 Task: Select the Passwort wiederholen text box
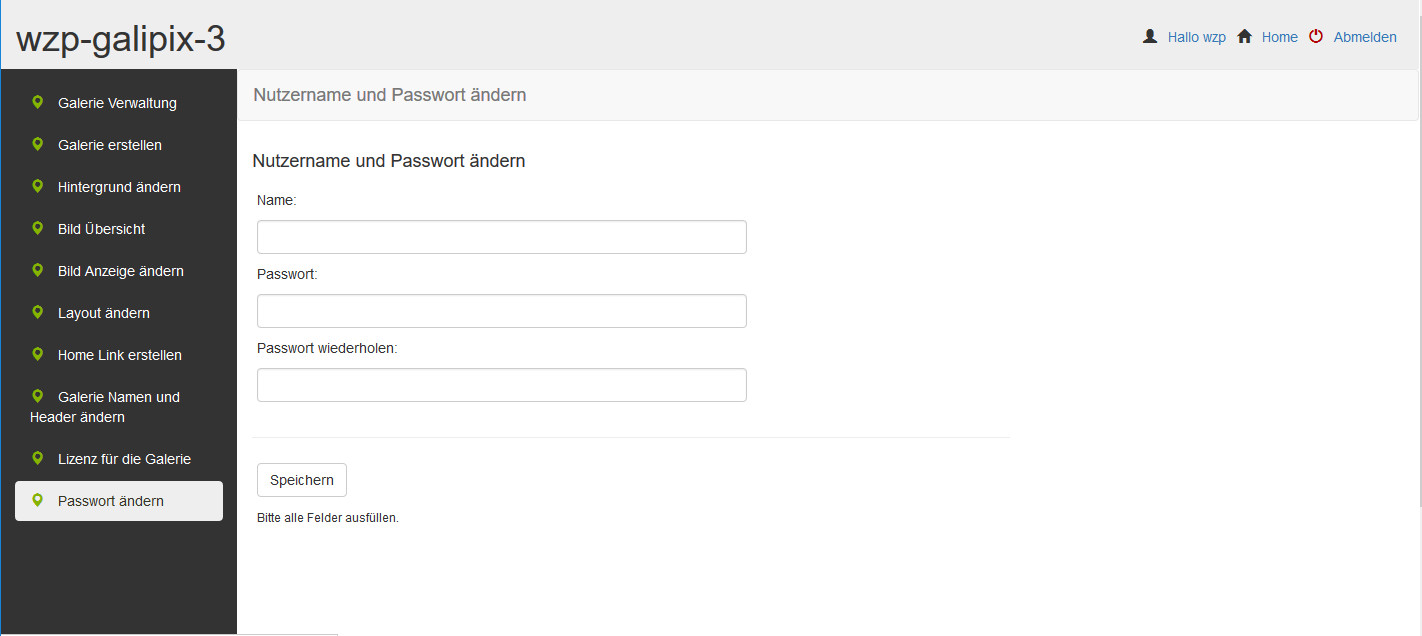501,385
